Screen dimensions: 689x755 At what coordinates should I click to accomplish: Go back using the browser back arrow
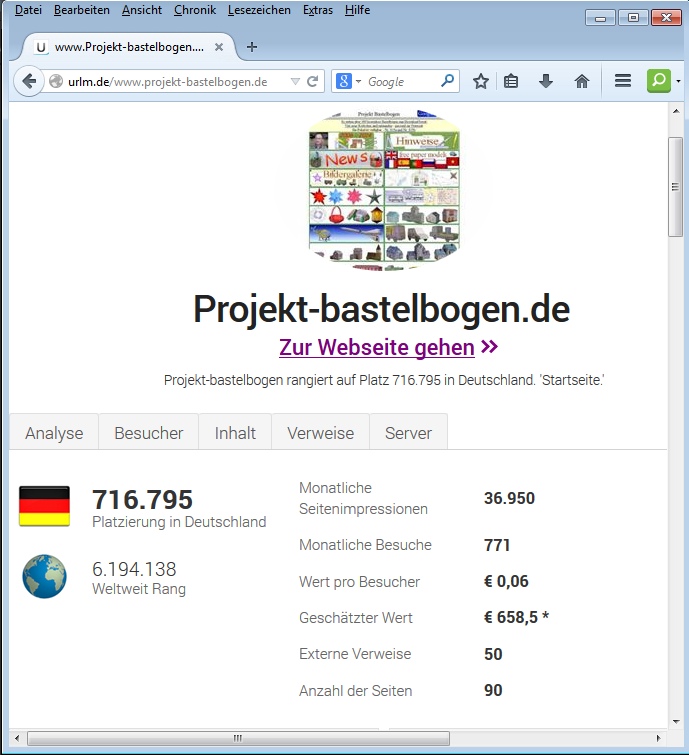point(29,81)
